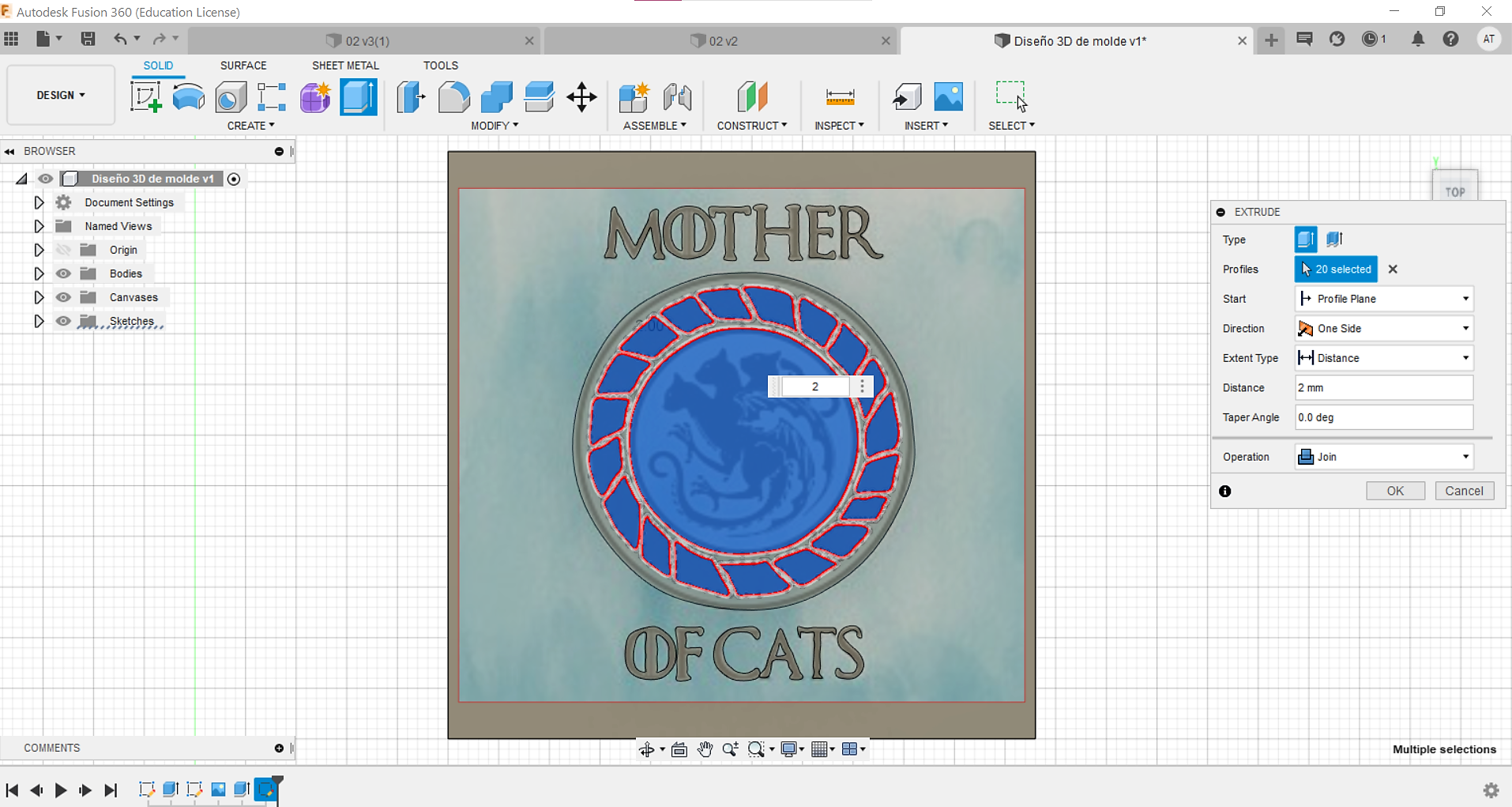Image resolution: width=1512 pixels, height=807 pixels.
Task: Click the Insert Canvas image icon
Action: coord(949,97)
